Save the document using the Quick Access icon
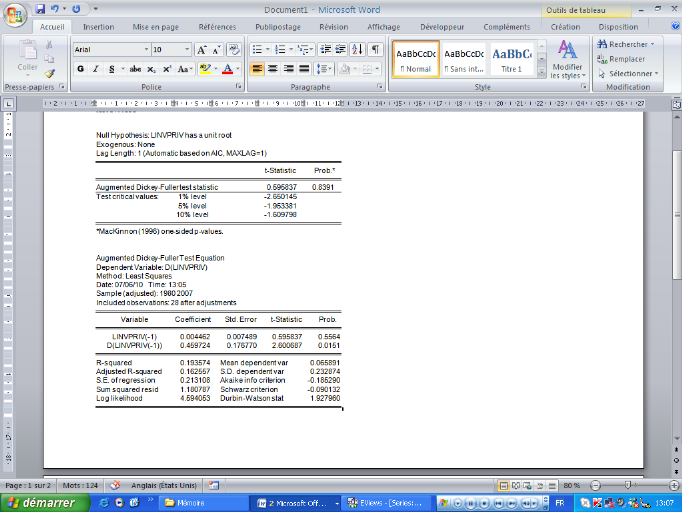Screen dimensions: 682x512 click(40, 9)
